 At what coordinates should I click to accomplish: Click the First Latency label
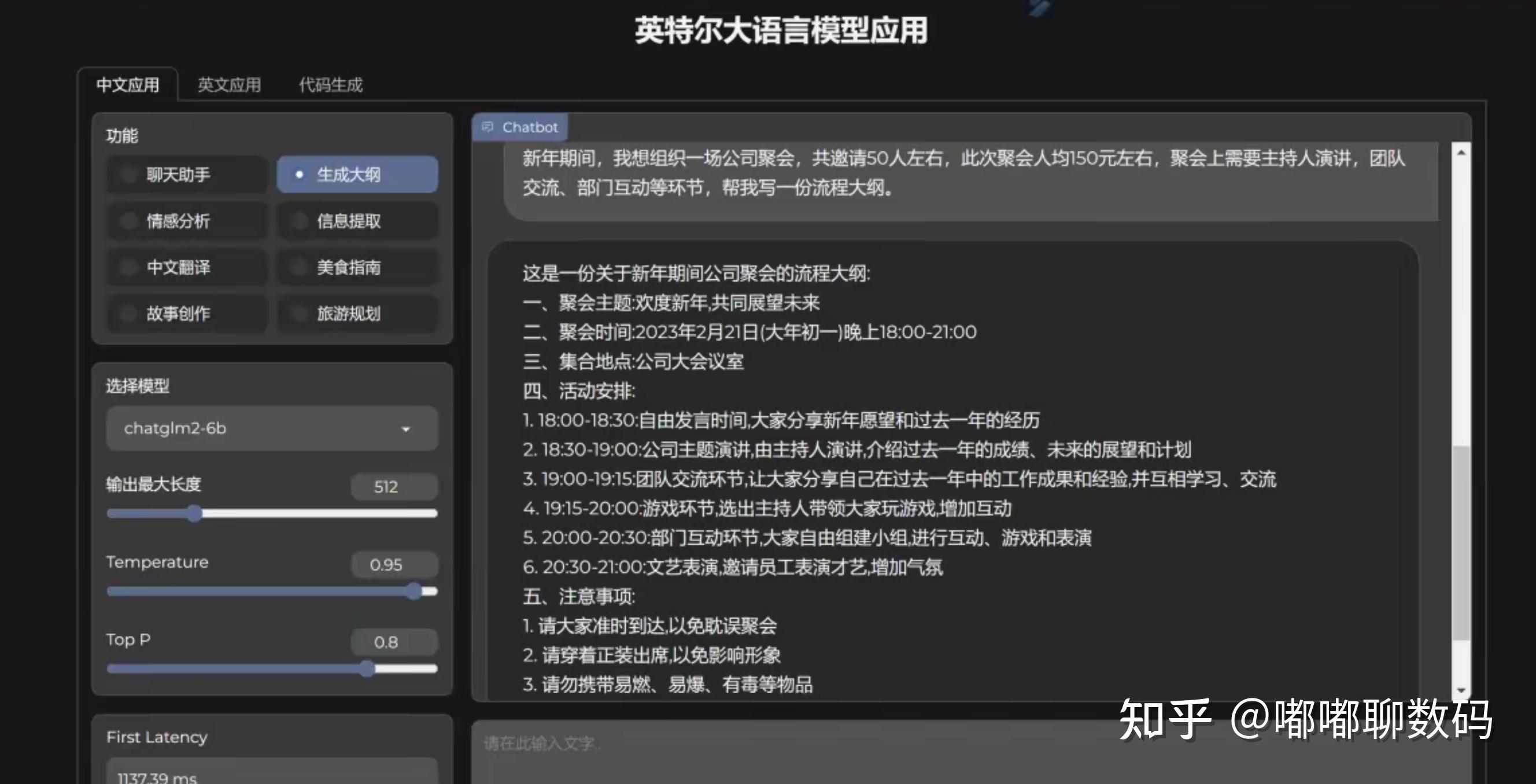coord(157,738)
